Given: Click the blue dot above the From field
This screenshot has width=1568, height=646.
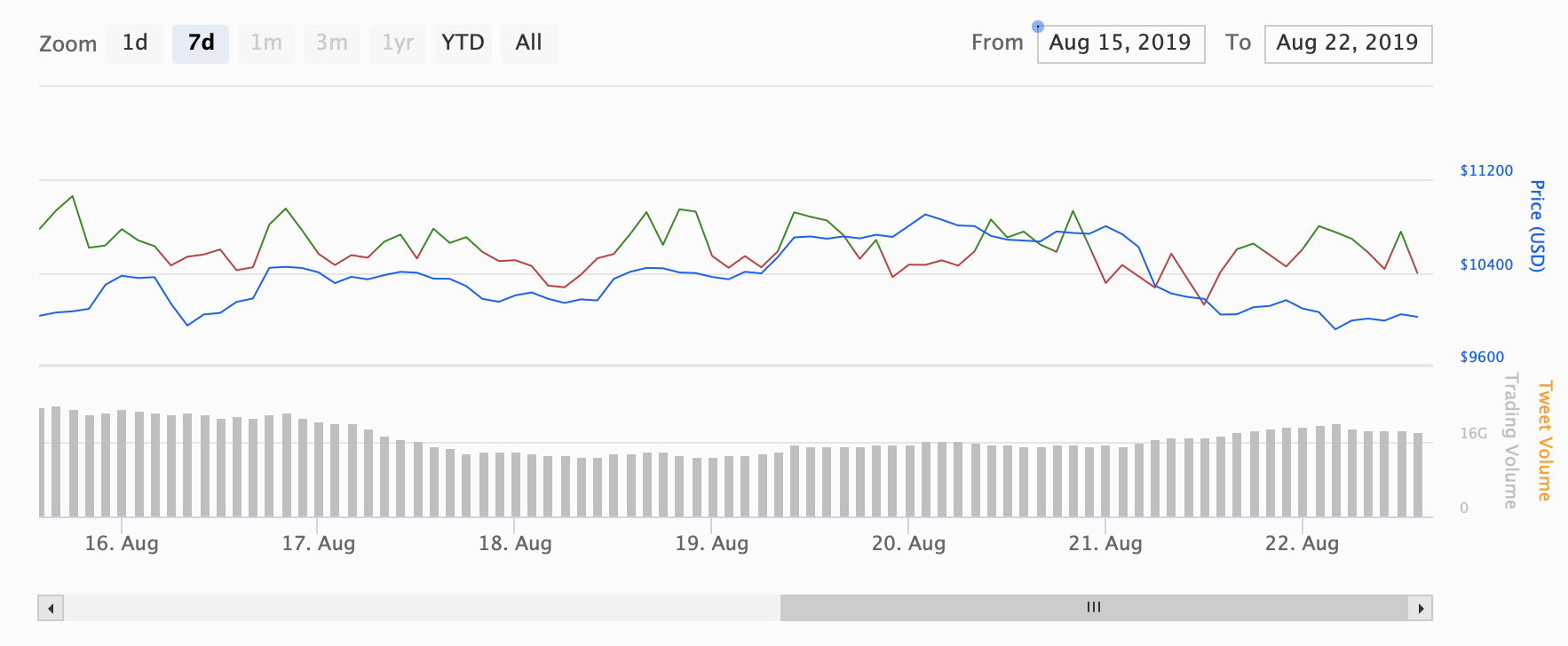Looking at the screenshot, I should [1038, 27].
